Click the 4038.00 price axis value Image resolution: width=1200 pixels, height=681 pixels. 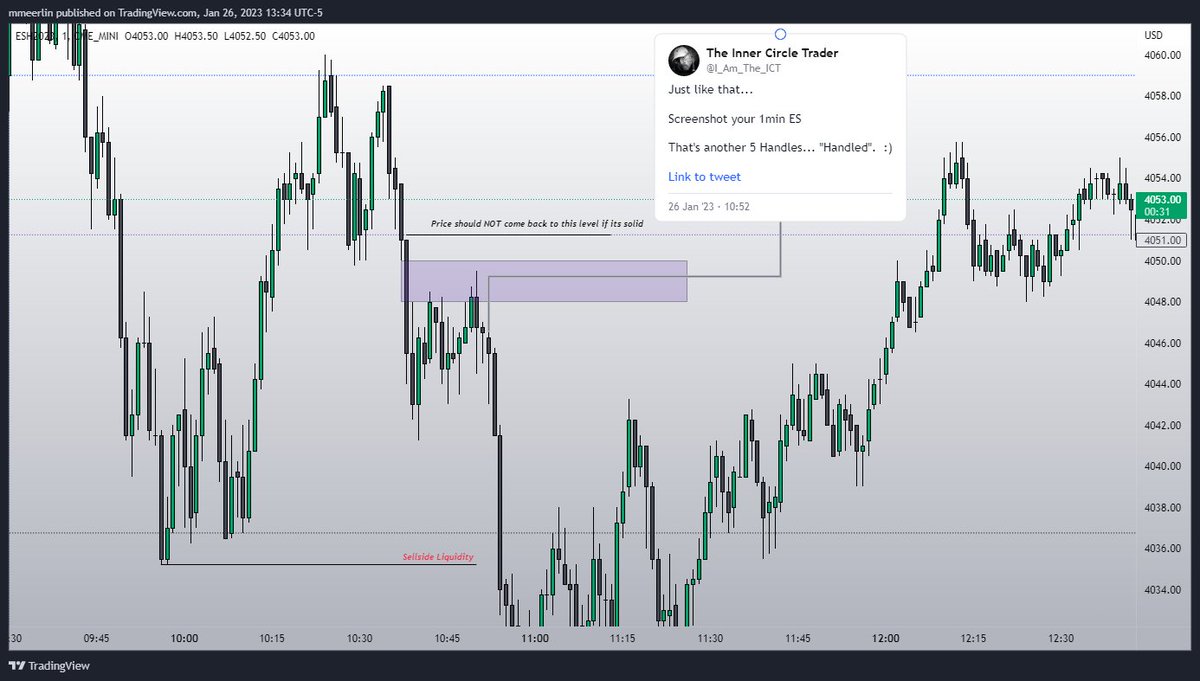(x=1163, y=507)
